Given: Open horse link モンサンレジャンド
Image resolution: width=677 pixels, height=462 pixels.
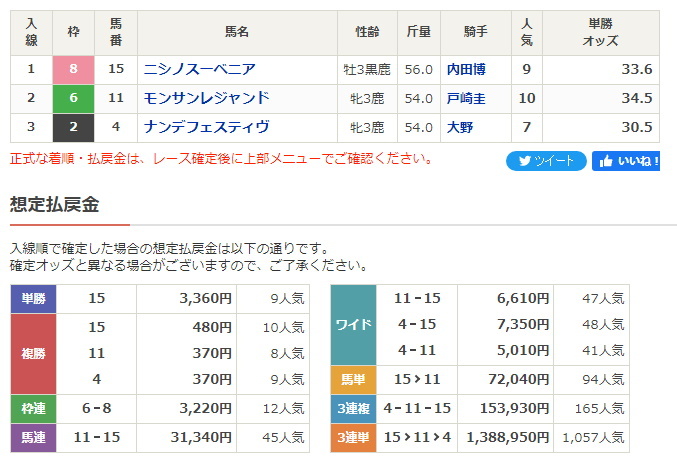Looking at the screenshot, I should tap(206, 98).
